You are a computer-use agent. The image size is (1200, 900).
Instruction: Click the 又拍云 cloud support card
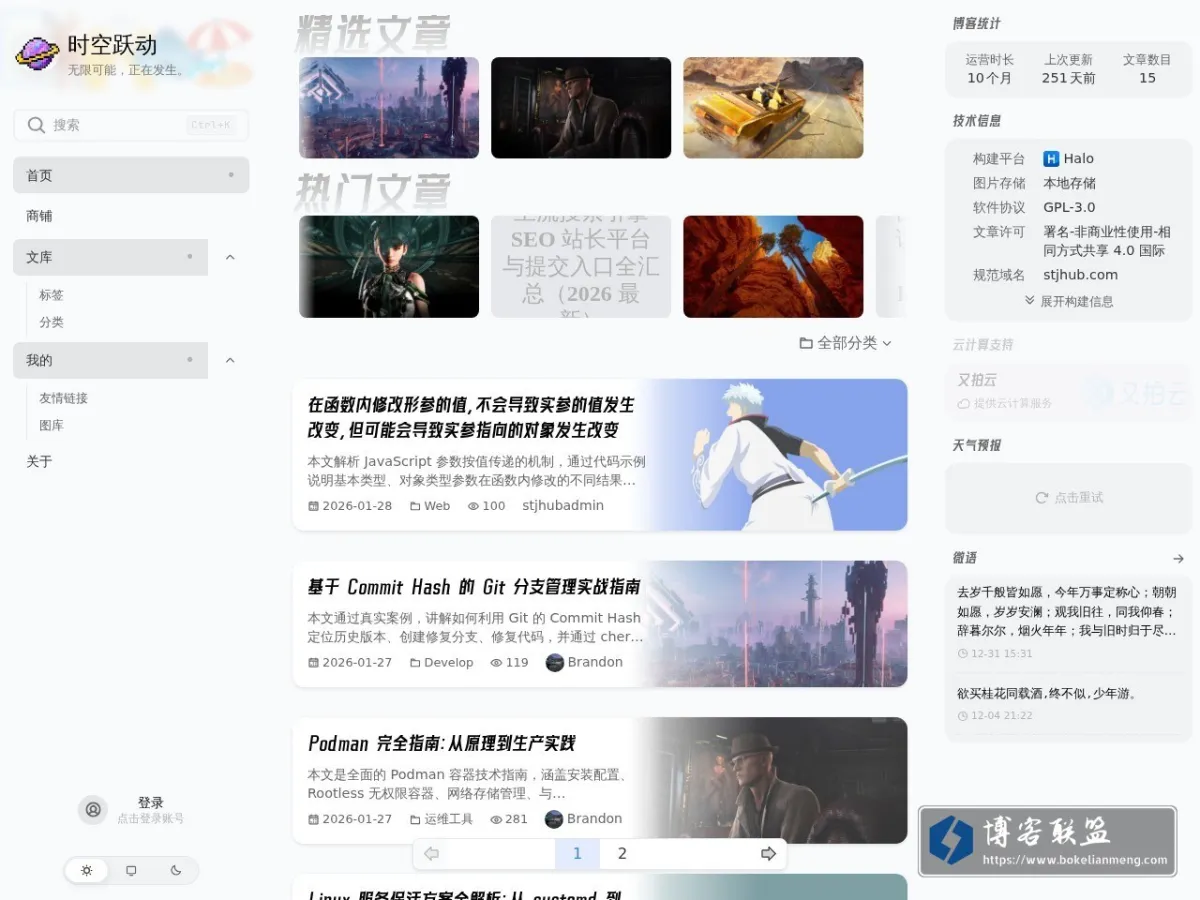tap(1069, 390)
